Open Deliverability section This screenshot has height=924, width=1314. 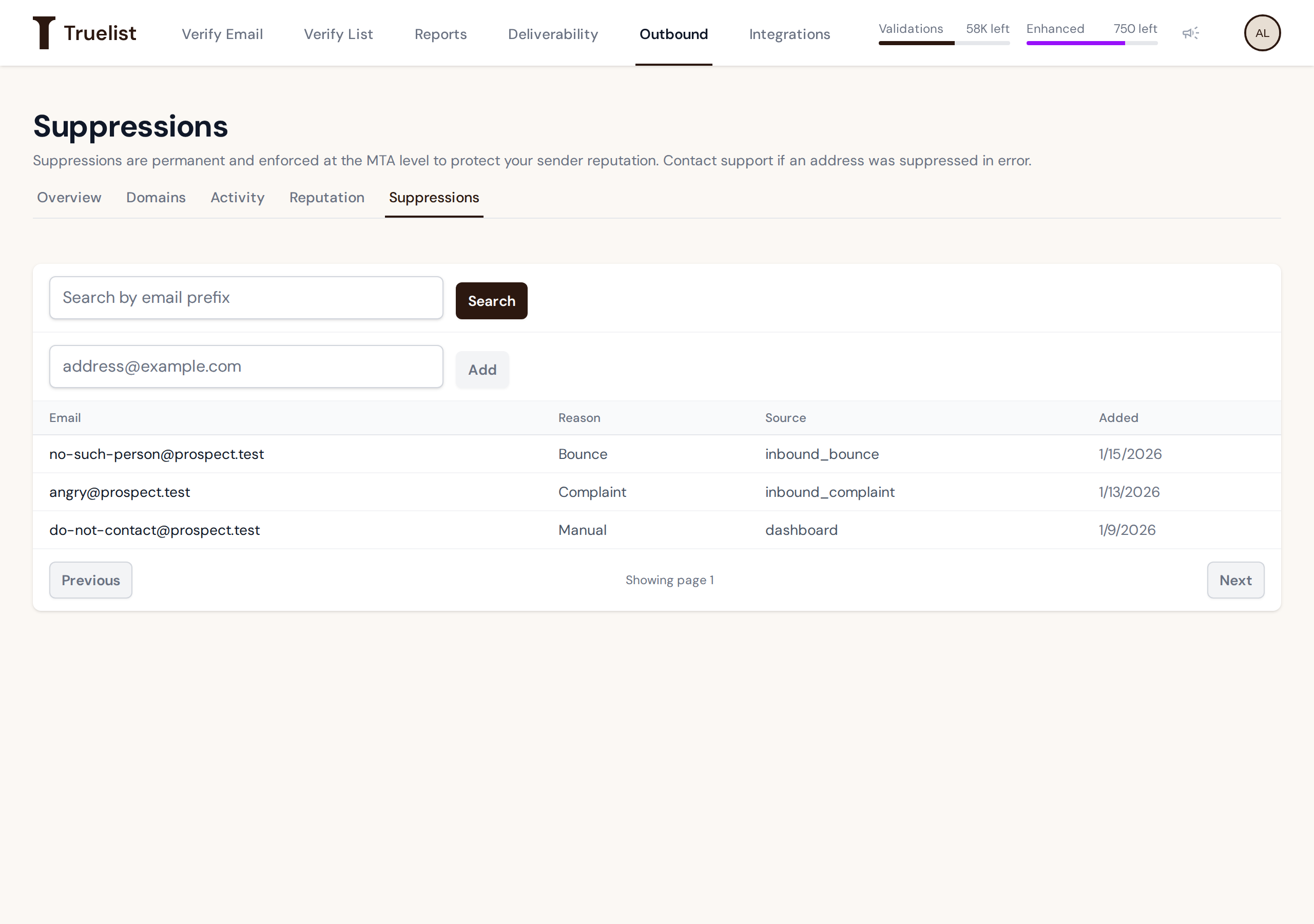tap(553, 34)
